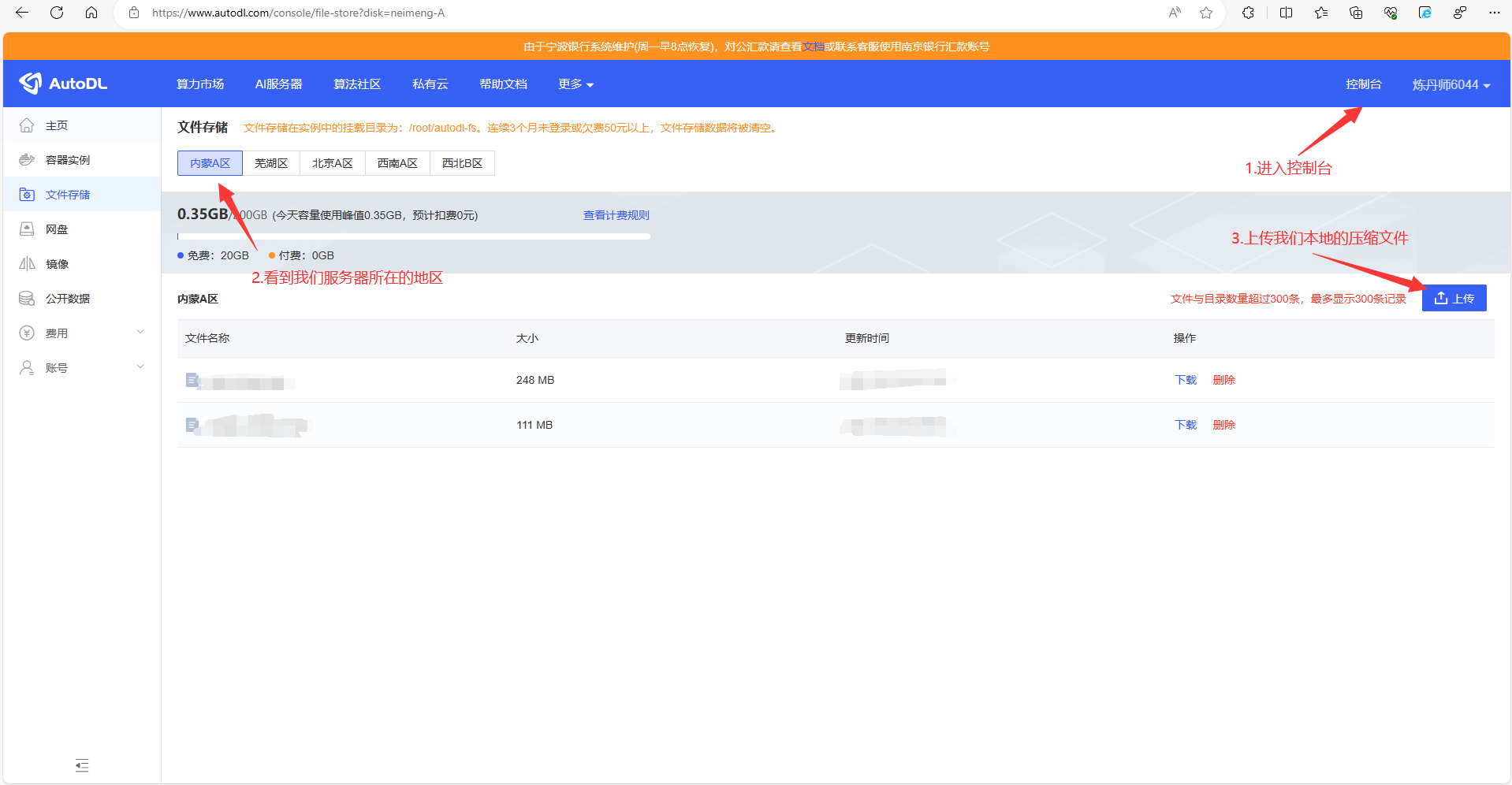
Task: Open 镜像 in the sidebar
Action: coord(82,264)
